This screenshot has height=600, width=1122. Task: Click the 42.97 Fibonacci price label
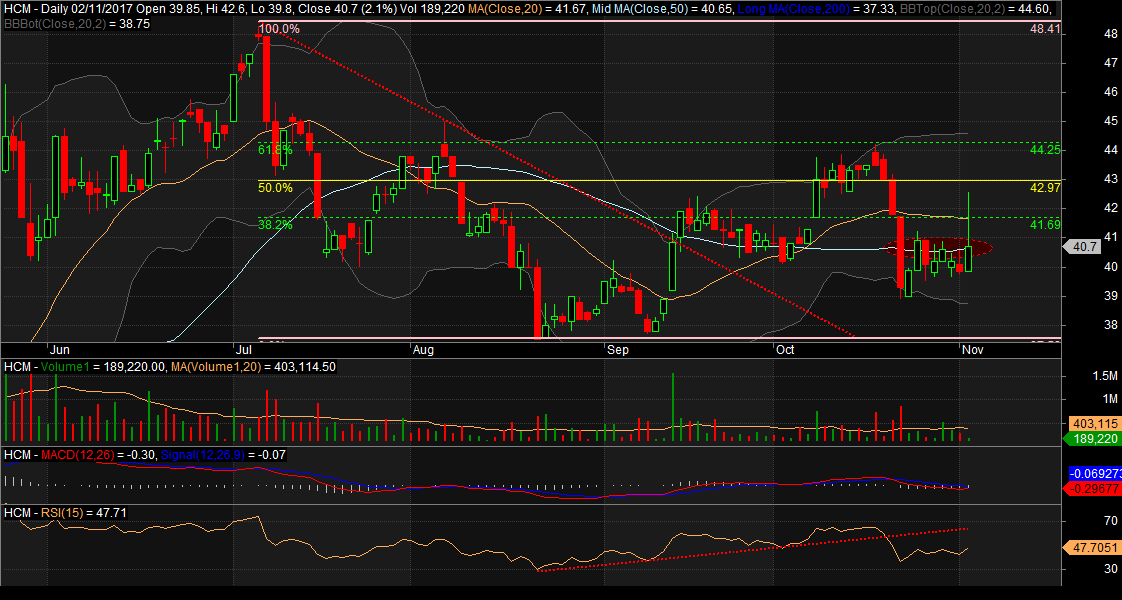tap(1045, 187)
